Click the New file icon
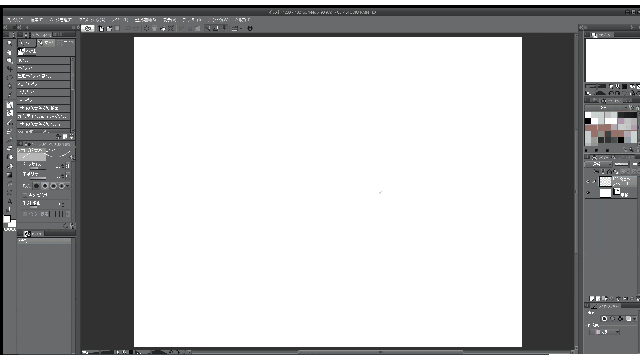 [101, 28]
